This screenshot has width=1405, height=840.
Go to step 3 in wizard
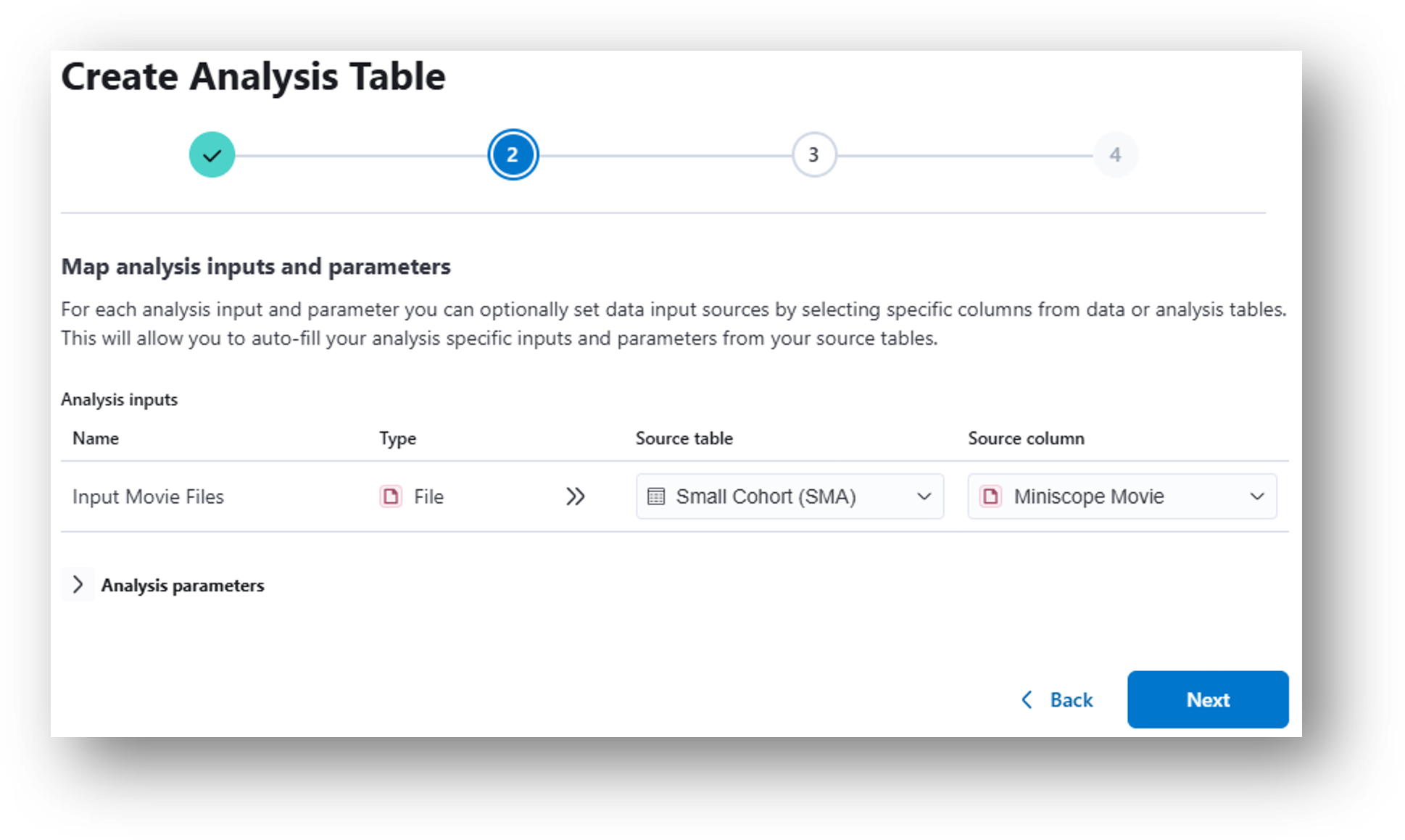pos(813,154)
